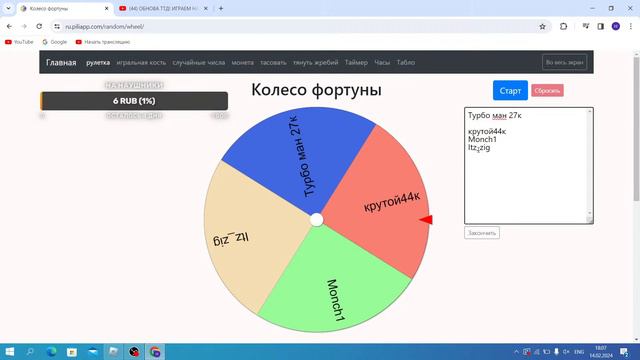
Task: Open the Google bookmark
Action: pyautogui.click(x=55, y=42)
